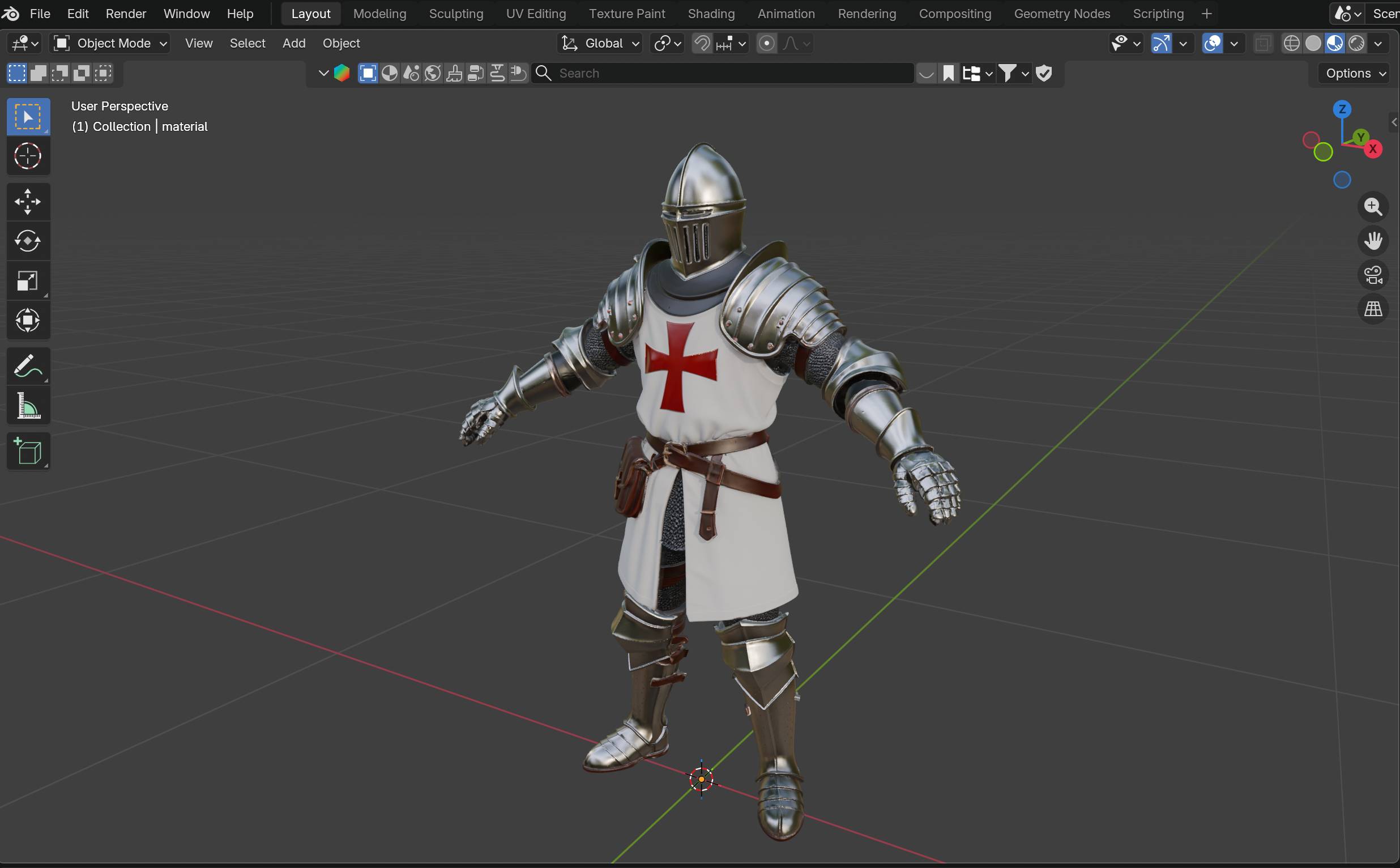1400x868 pixels.
Task: Open the Render menu
Action: pos(126,13)
